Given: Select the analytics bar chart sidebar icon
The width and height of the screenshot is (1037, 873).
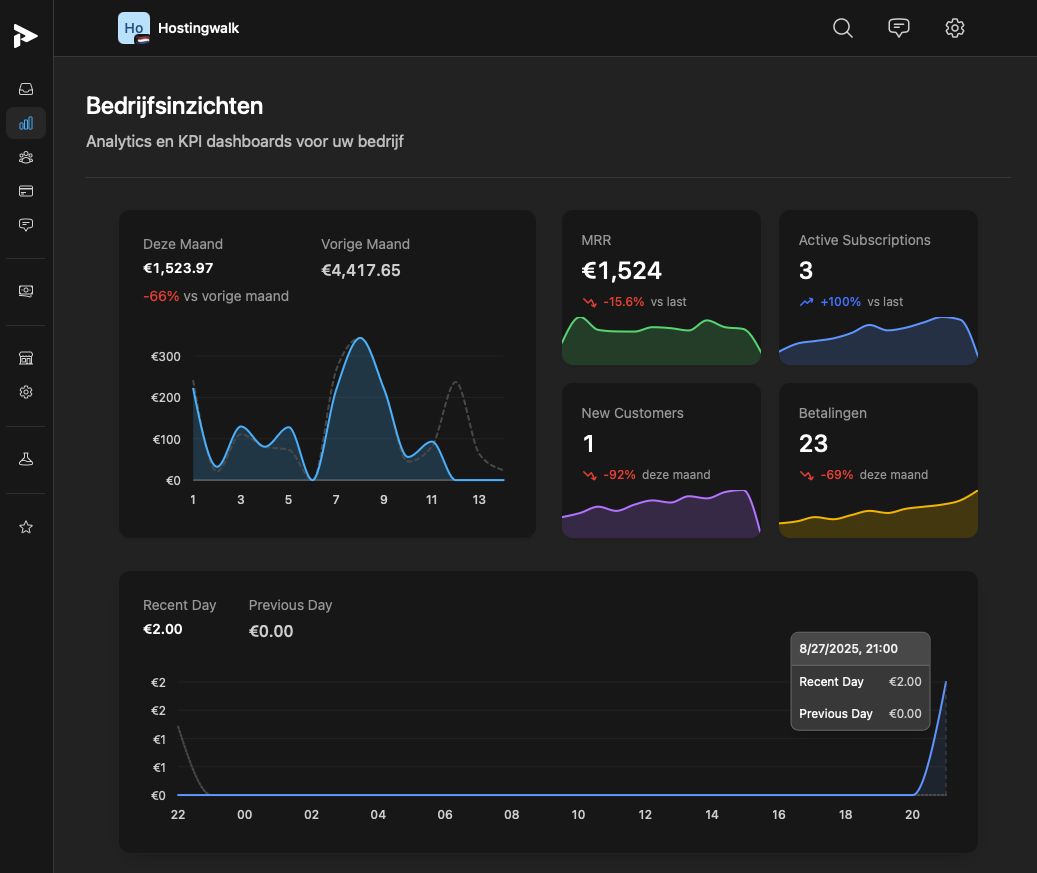Looking at the screenshot, I should [x=26, y=123].
